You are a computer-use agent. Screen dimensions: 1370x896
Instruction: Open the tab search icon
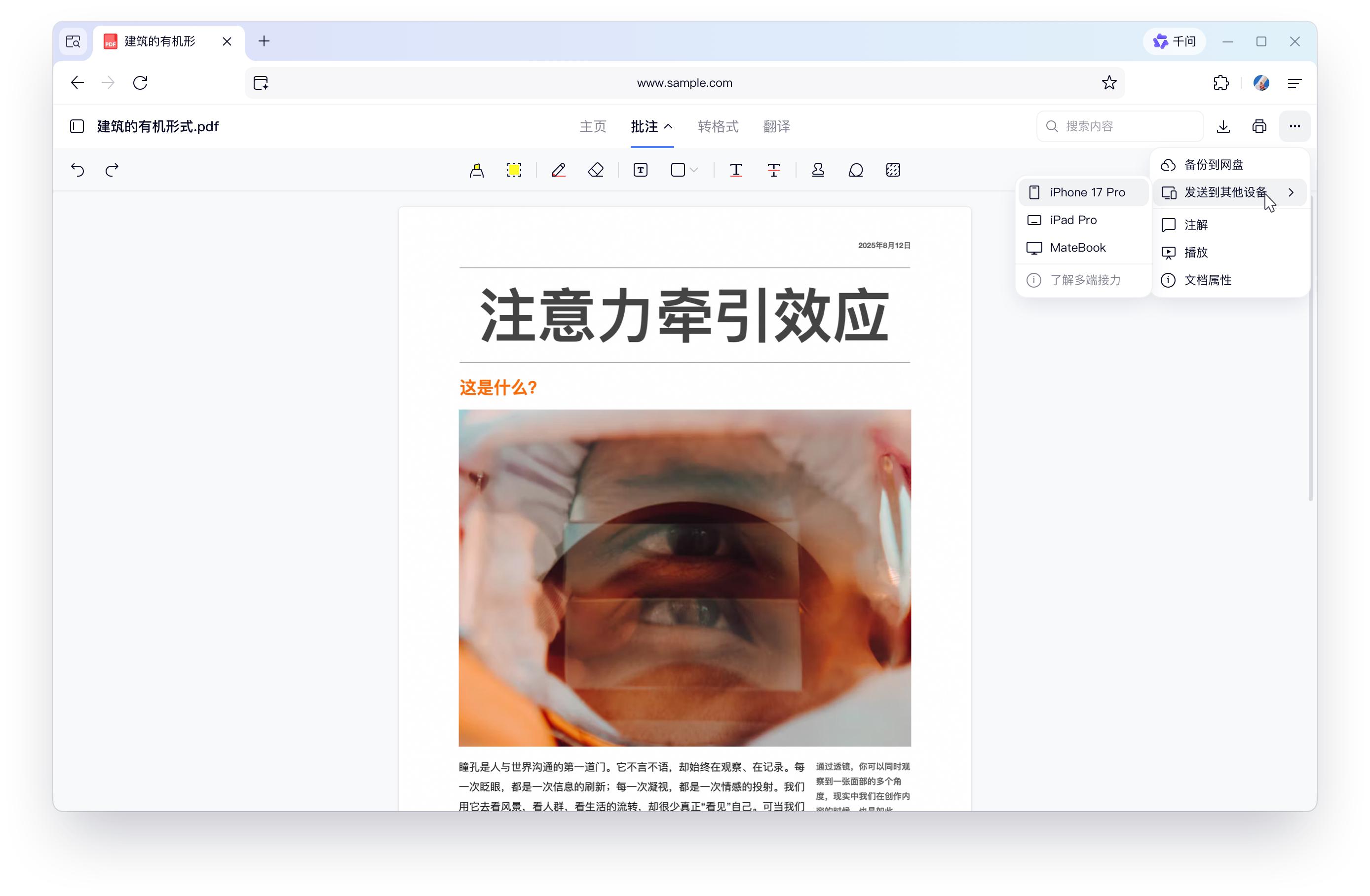point(73,41)
